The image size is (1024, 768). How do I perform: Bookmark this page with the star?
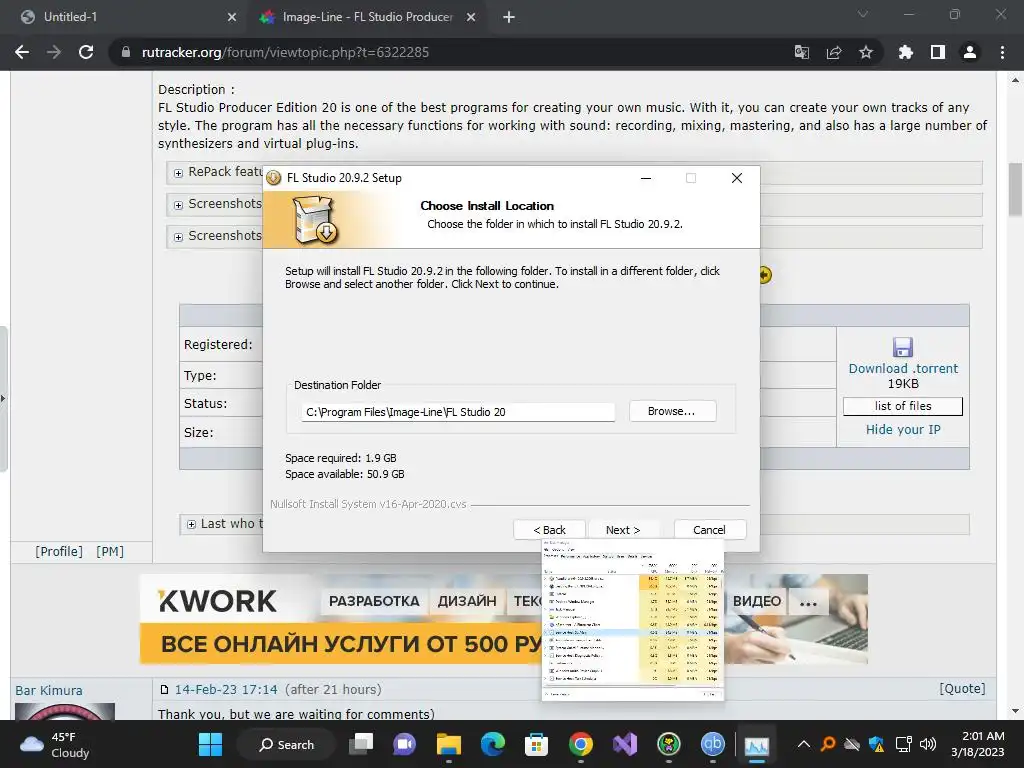coord(866,52)
